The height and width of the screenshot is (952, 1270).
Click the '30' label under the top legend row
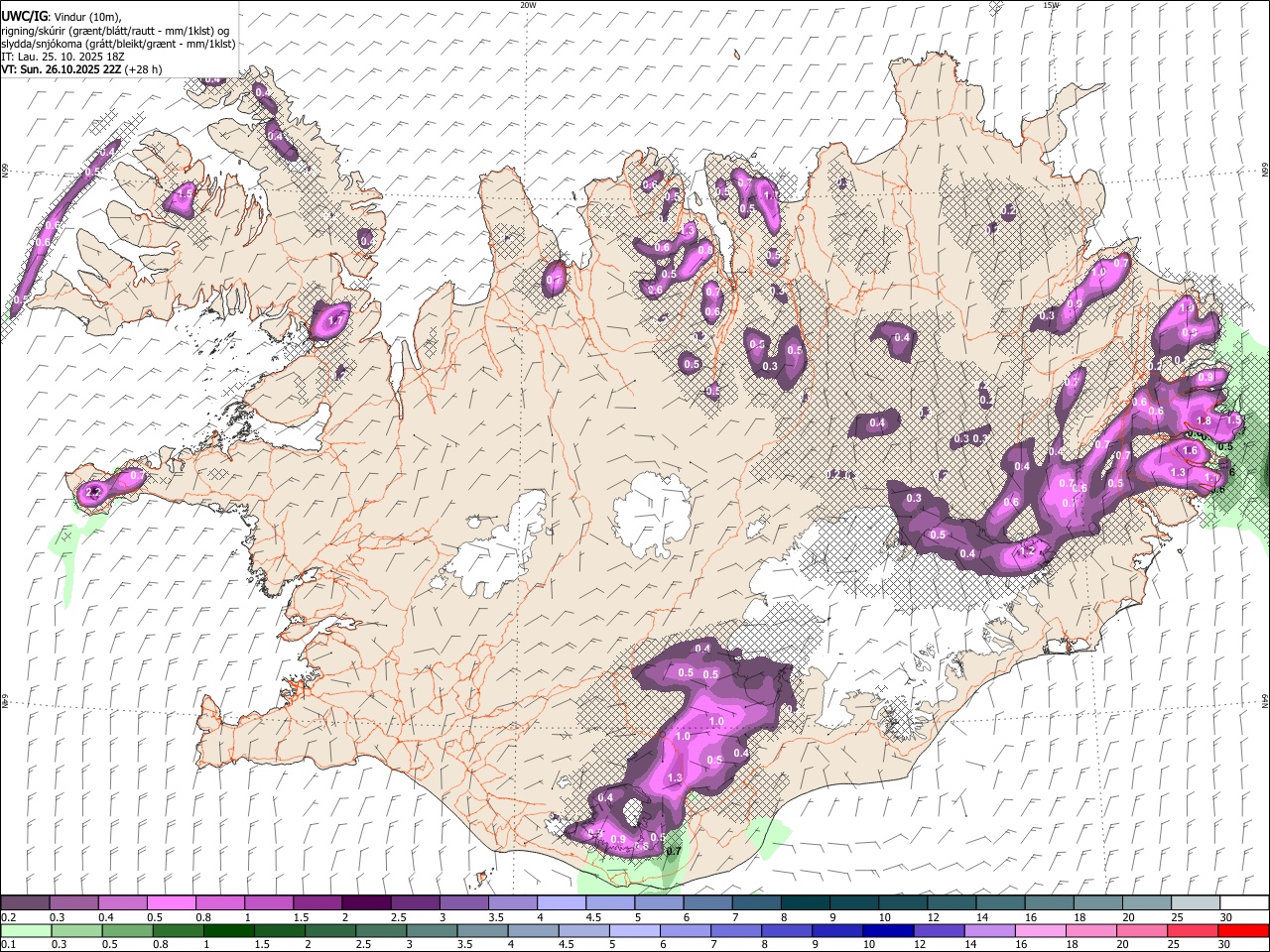(1226, 917)
